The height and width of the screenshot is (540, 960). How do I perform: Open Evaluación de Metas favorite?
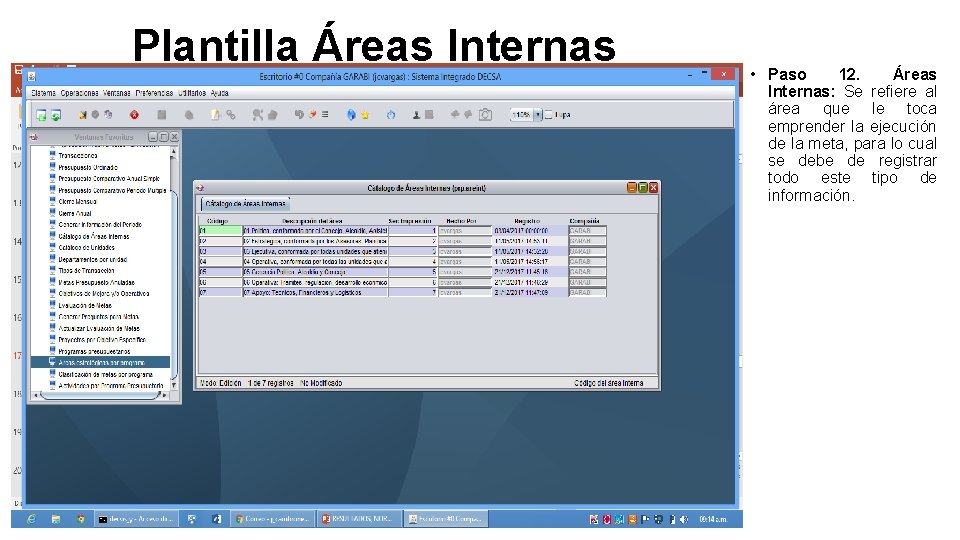point(85,305)
